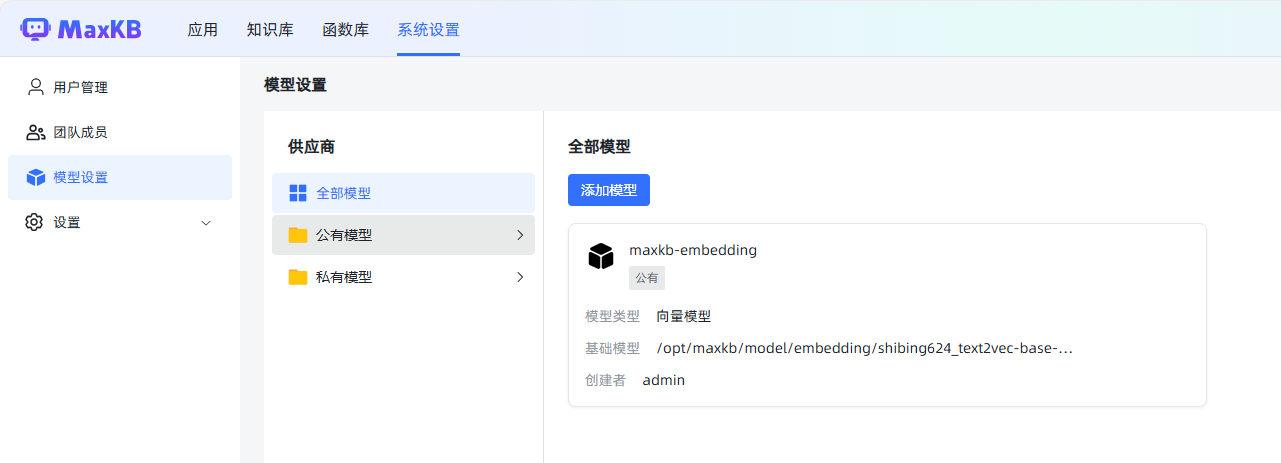The width and height of the screenshot is (1281, 463).
Task: Click the yellow folder icon for 公有模型
Action: tap(298, 235)
